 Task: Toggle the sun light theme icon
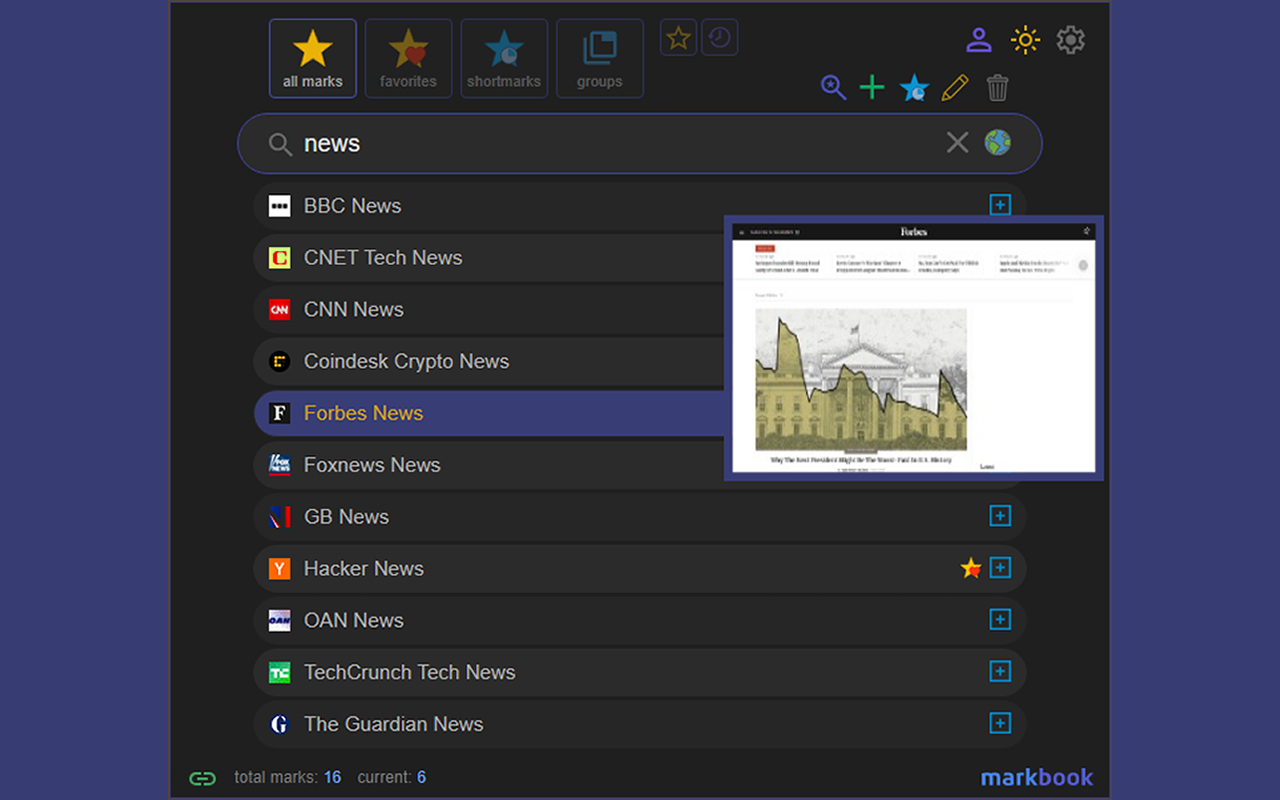(x=1025, y=40)
